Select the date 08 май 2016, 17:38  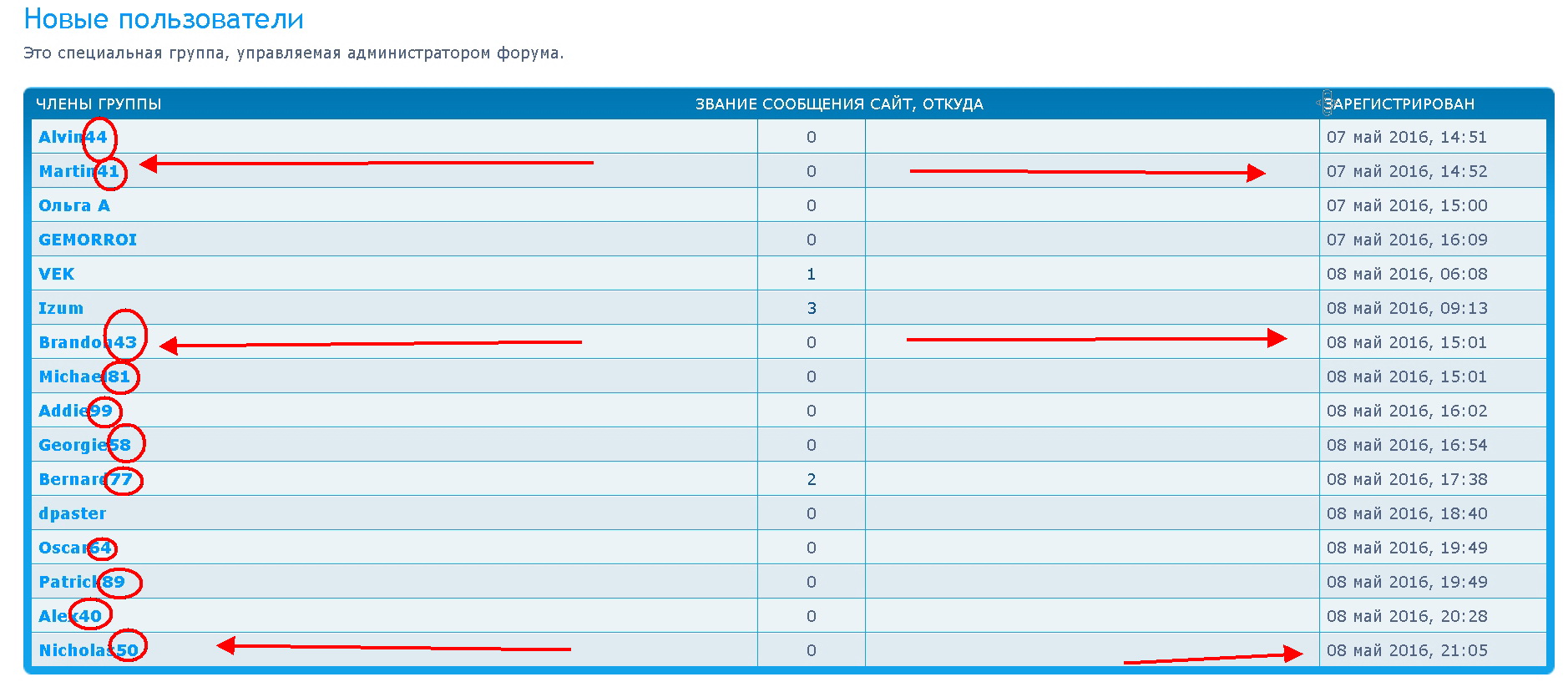1407,479
